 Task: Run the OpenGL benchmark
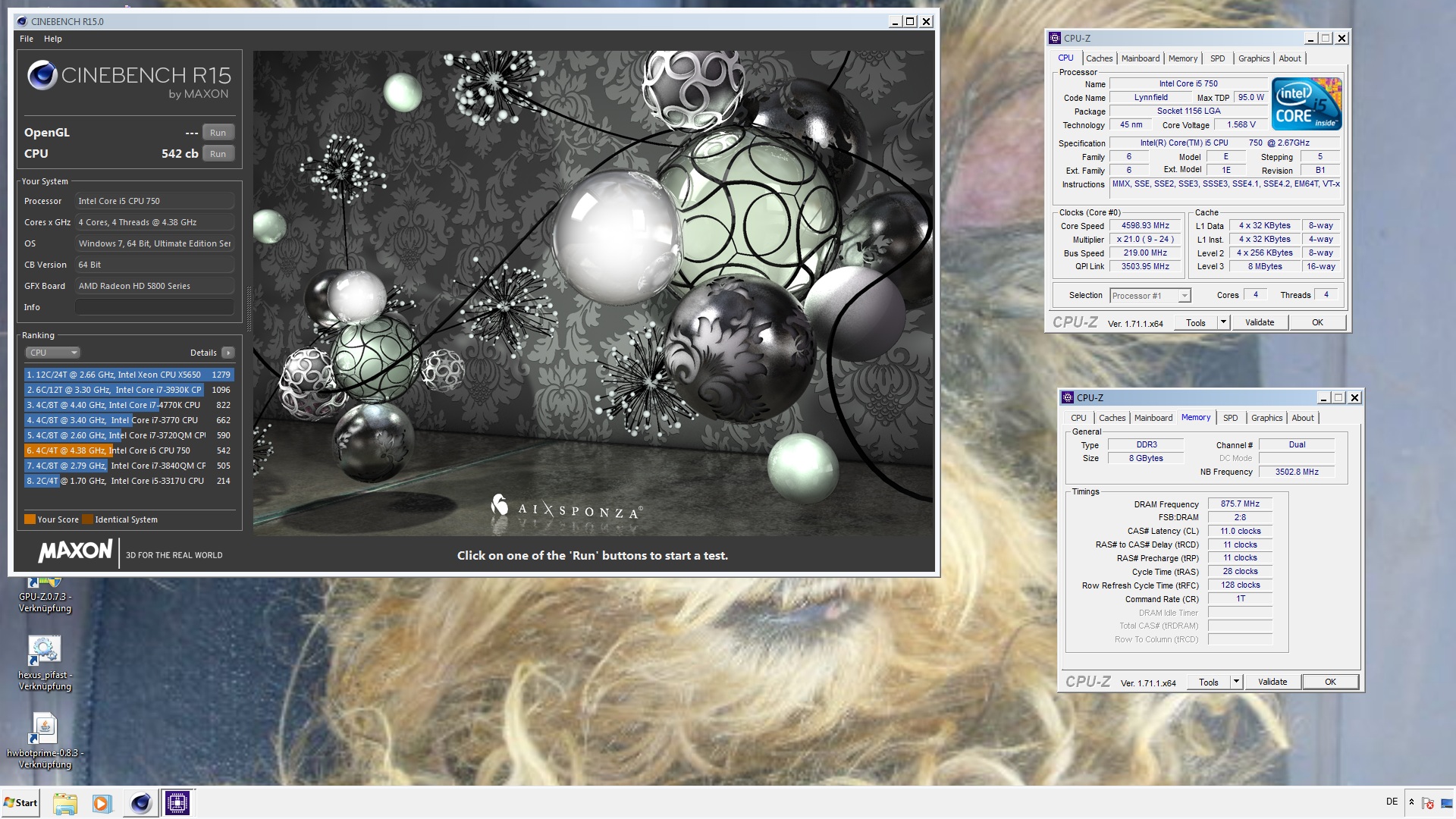[218, 133]
